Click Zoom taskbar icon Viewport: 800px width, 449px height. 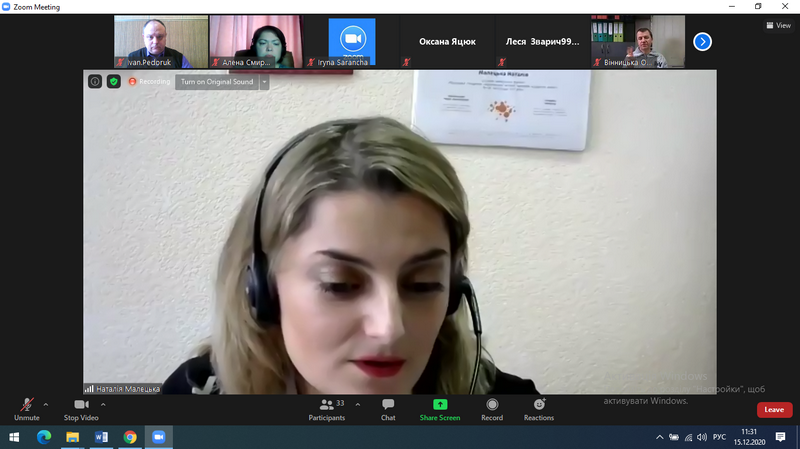click(x=159, y=437)
